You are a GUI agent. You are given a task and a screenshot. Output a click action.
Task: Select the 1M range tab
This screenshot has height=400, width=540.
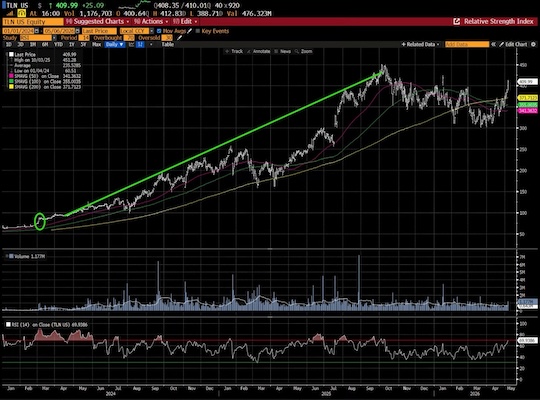click(33, 44)
